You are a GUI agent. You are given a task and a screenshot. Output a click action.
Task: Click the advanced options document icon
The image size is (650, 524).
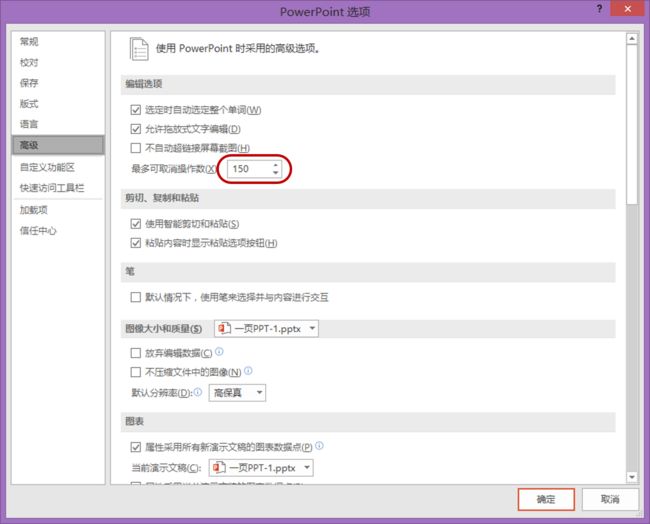(x=139, y=49)
